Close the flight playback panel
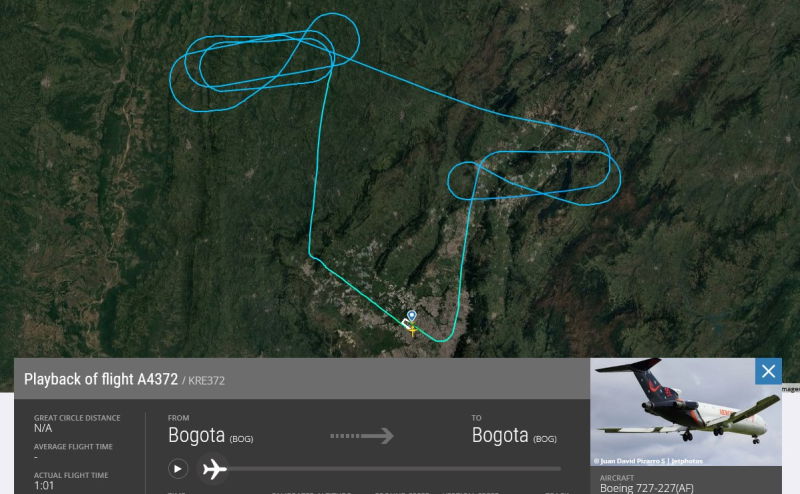 (768, 371)
